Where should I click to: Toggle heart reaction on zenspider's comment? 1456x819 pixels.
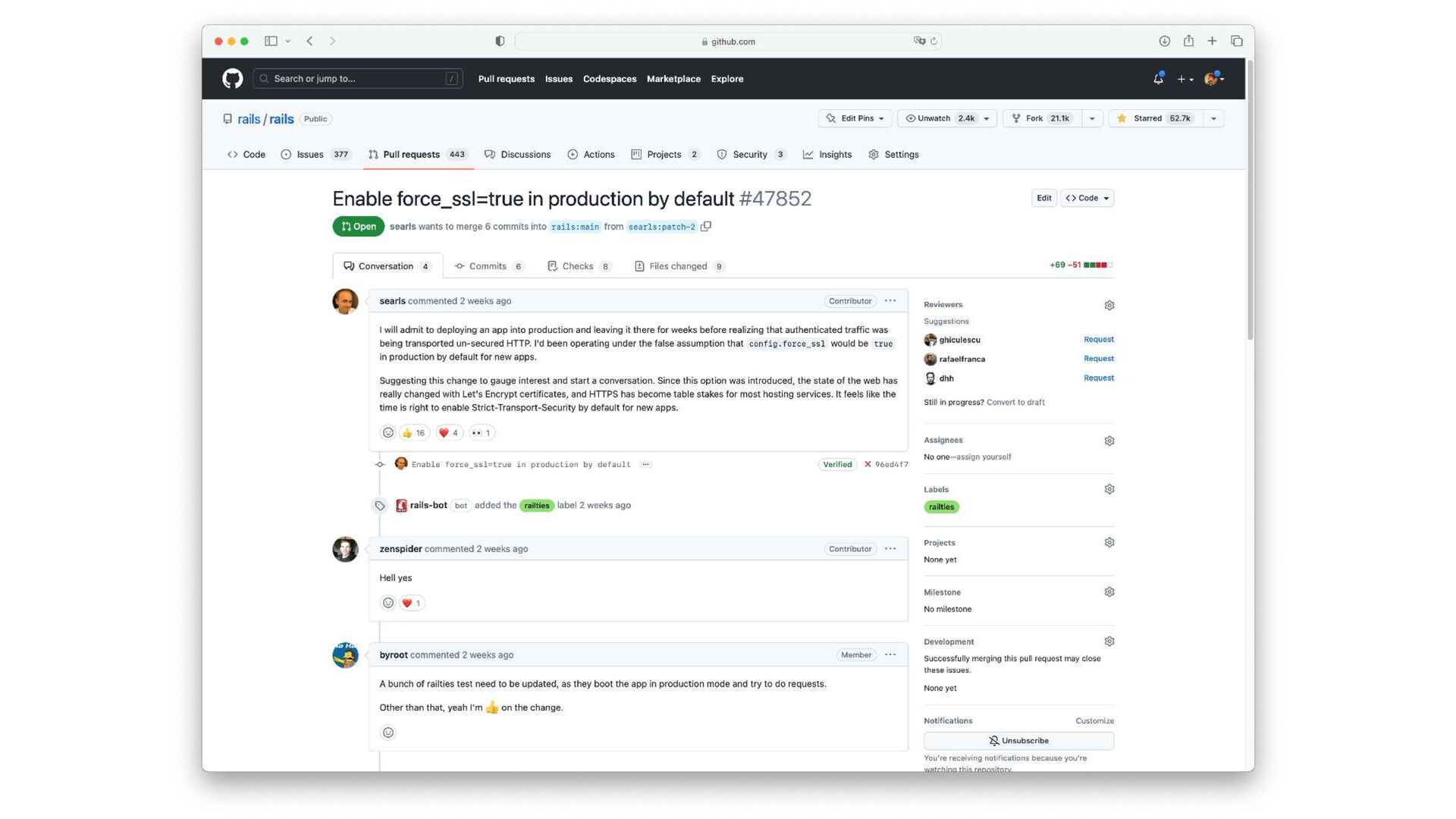tap(411, 603)
